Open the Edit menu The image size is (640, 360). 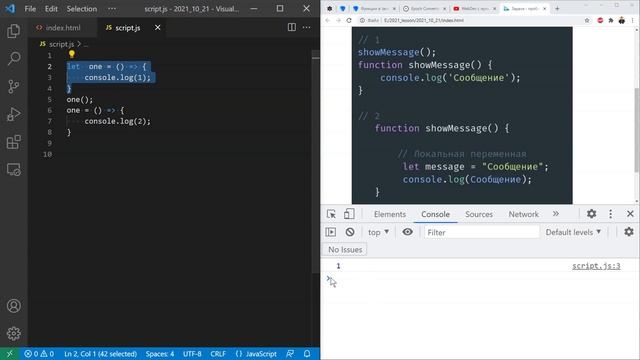click(x=51, y=9)
